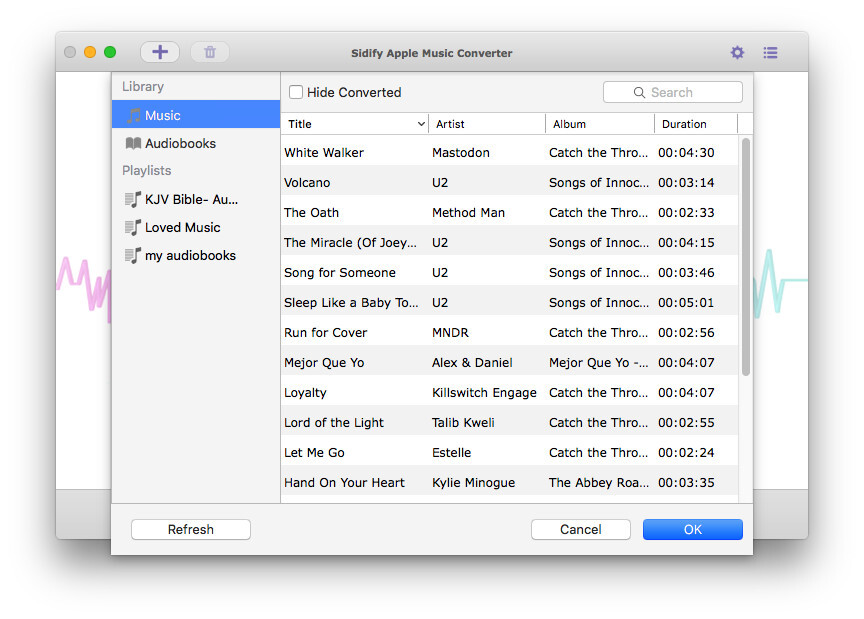Click the KJV Bible- Au... playlist icon

[x=132, y=199]
